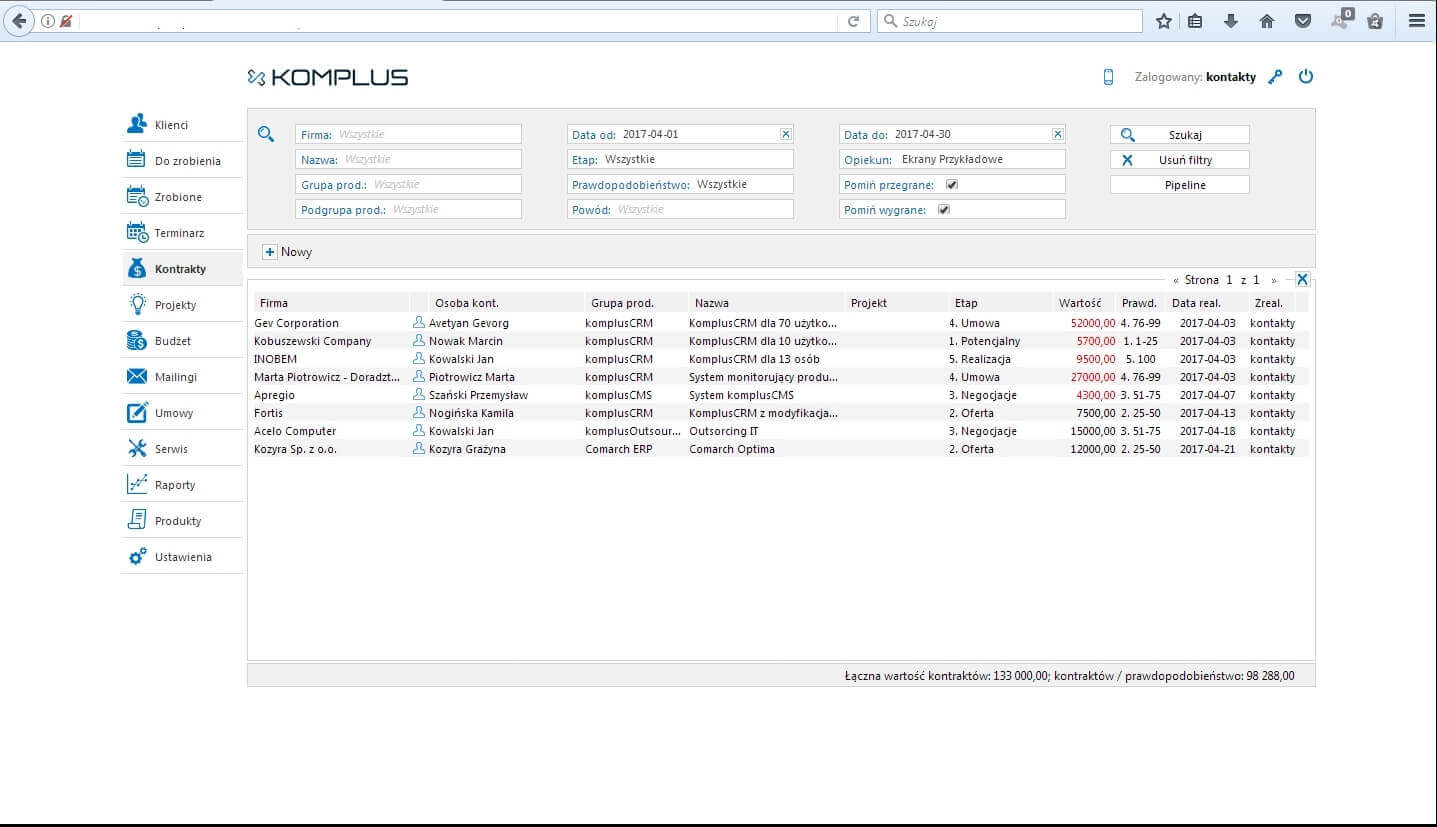Click the Firma filter input

tap(409, 134)
